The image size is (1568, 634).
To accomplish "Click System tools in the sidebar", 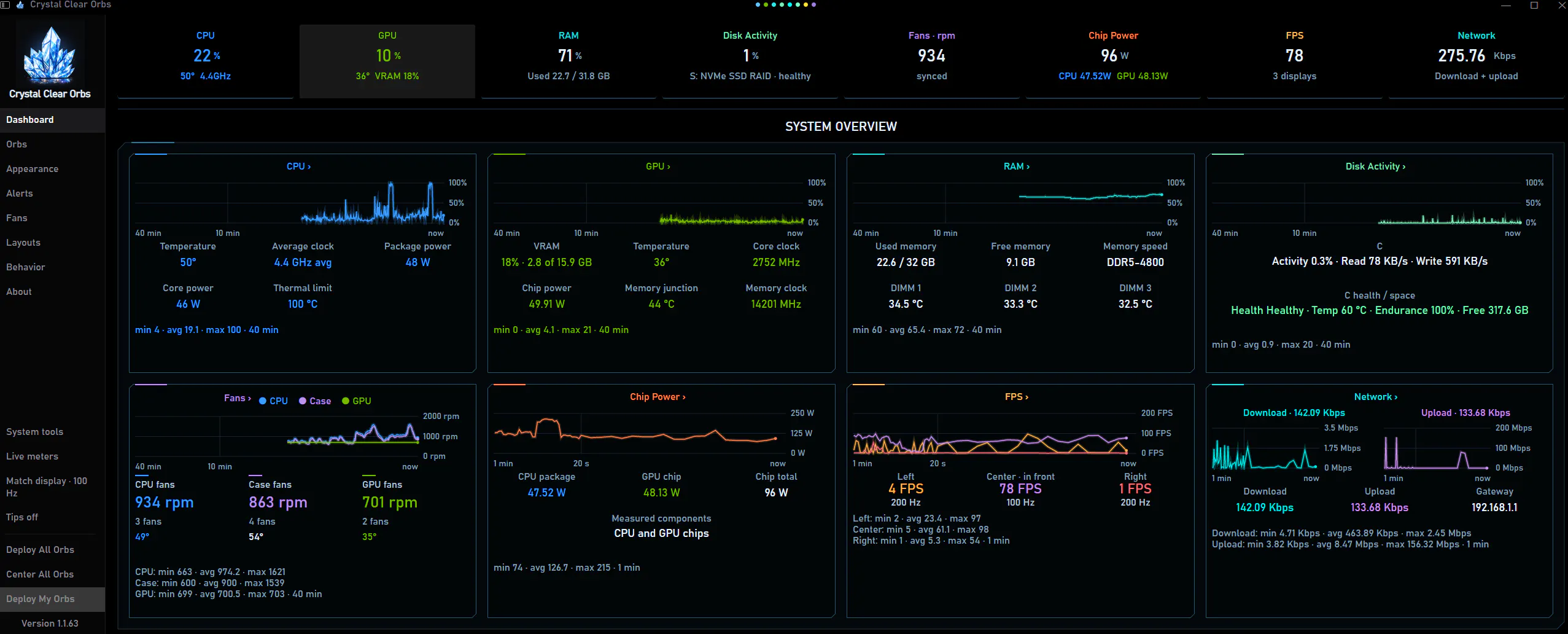I will 52,432.
